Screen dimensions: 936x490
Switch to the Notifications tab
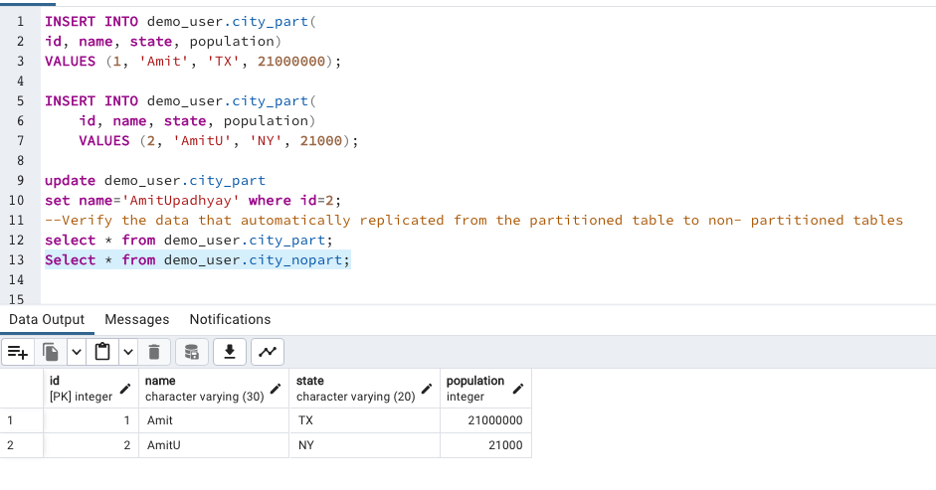230,319
